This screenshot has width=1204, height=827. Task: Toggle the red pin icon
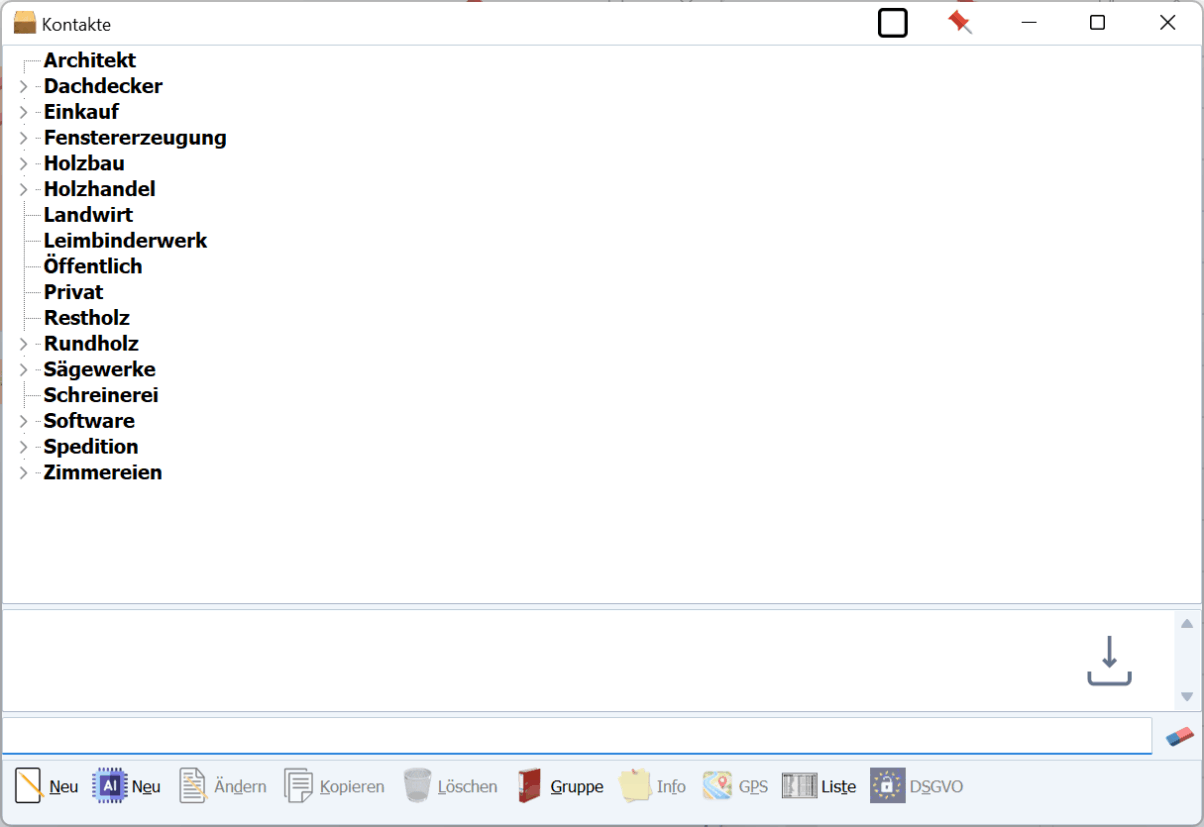[960, 23]
